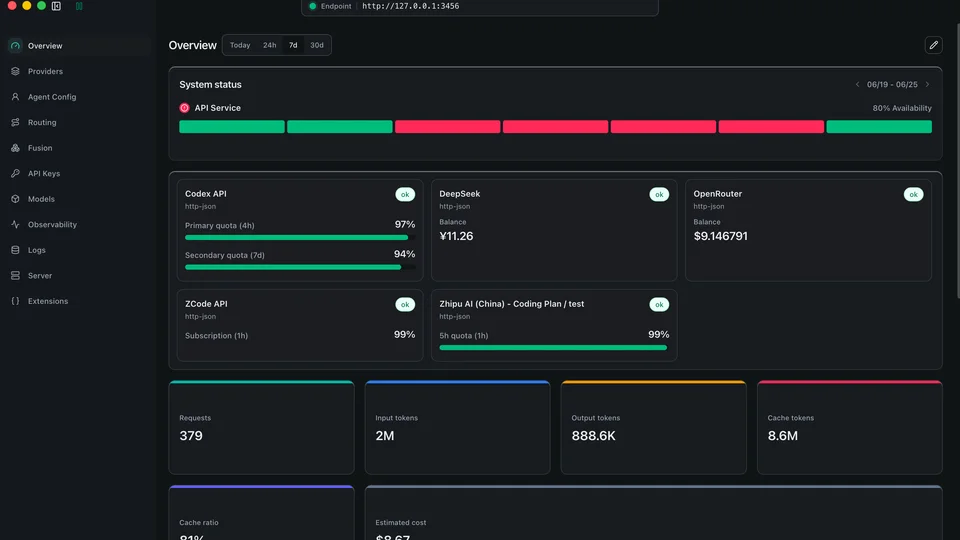
Task: Click the Zhipu 5h quota progress bar
Action: pyautogui.click(x=554, y=348)
